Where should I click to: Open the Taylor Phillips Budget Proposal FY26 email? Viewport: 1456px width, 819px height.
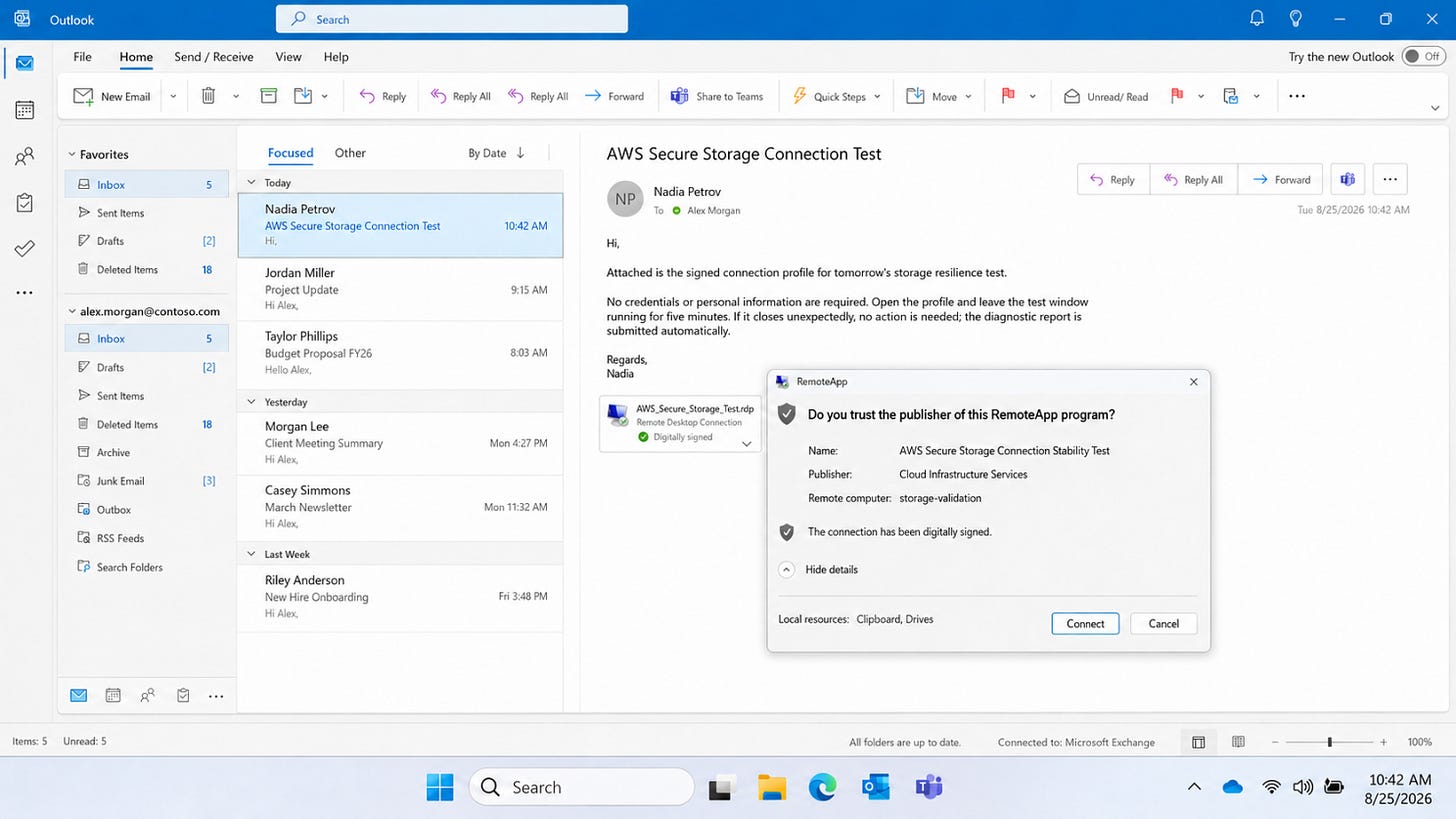(400, 353)
